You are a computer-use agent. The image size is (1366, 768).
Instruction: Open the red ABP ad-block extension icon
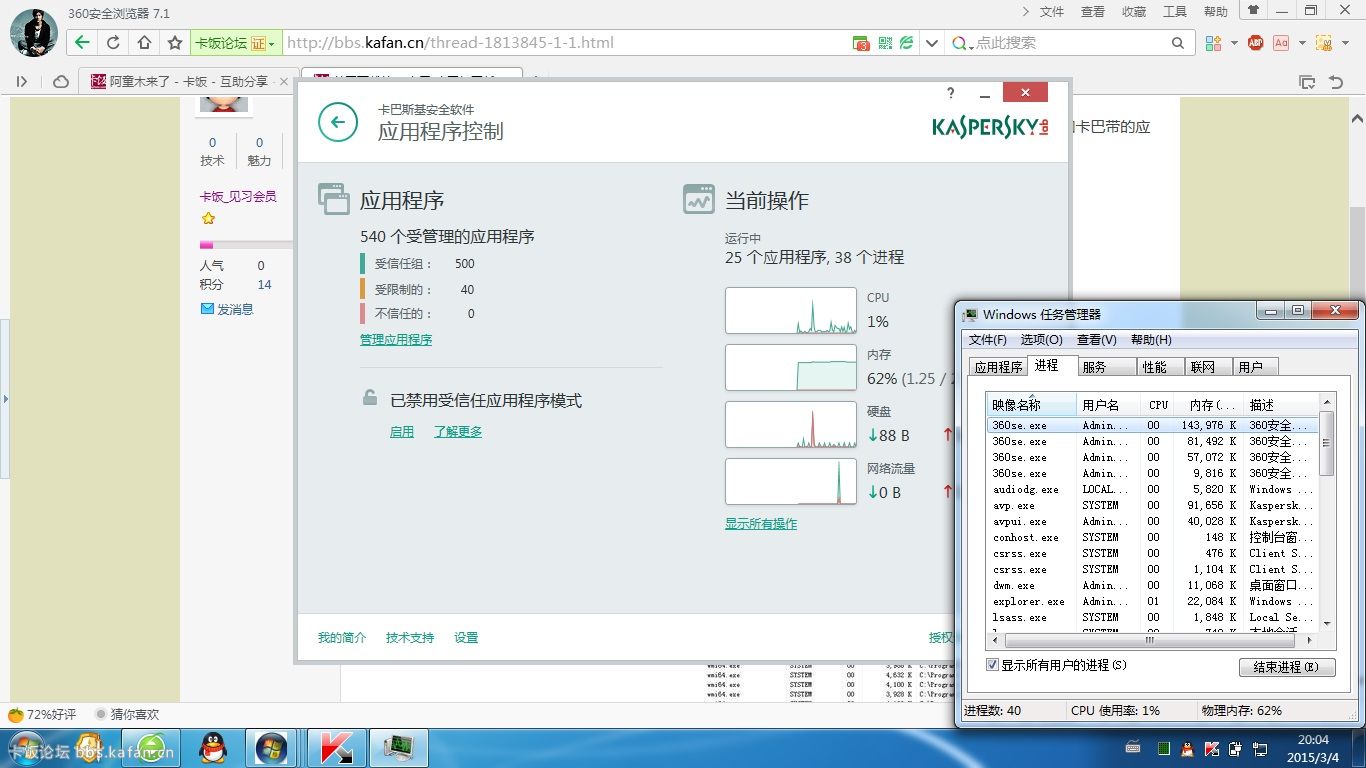point(1255,43)
